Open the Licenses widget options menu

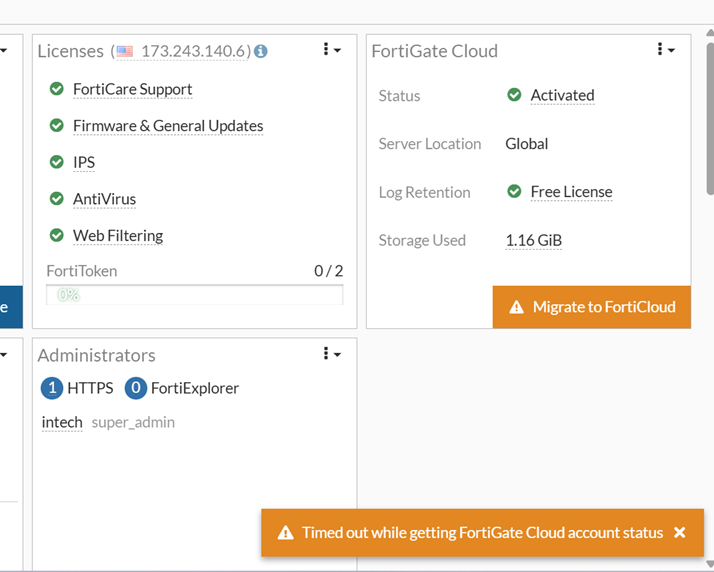click(331, 49)
